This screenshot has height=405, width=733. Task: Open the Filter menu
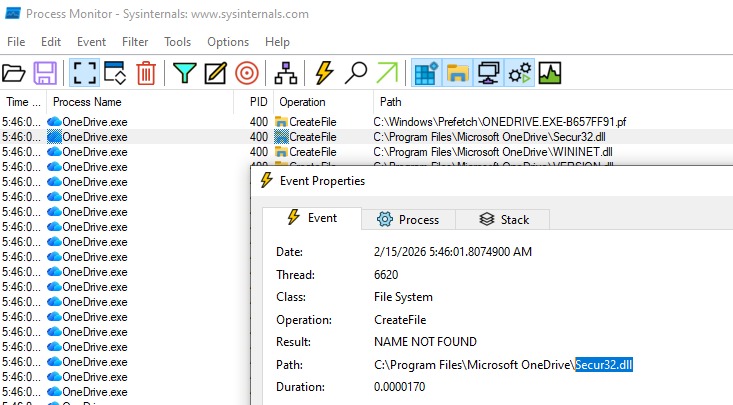pos(135,42)
